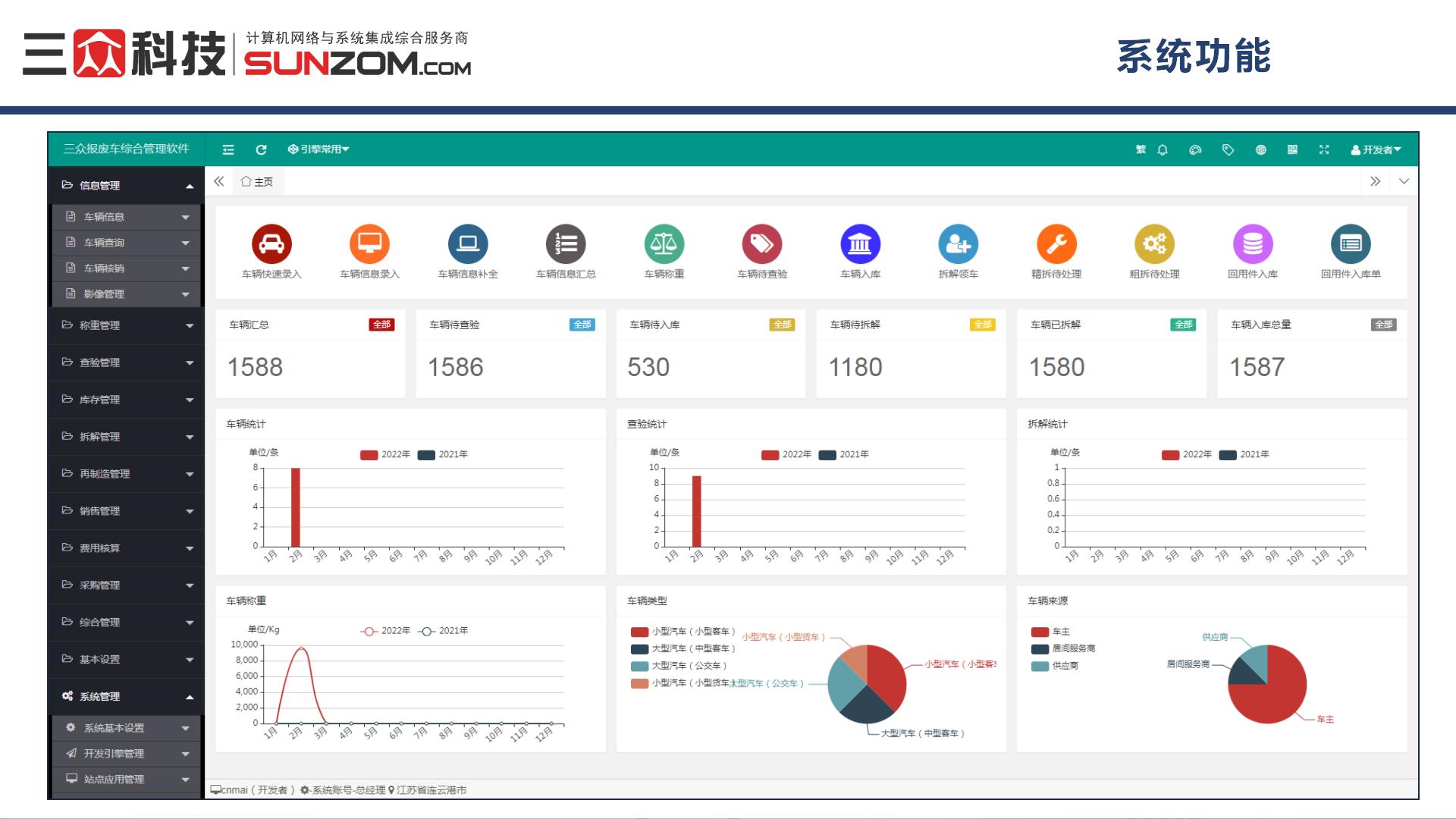
Task: Open 车辆待查验 tag icon
Action: pyautogui.click(x=762, y=243)
